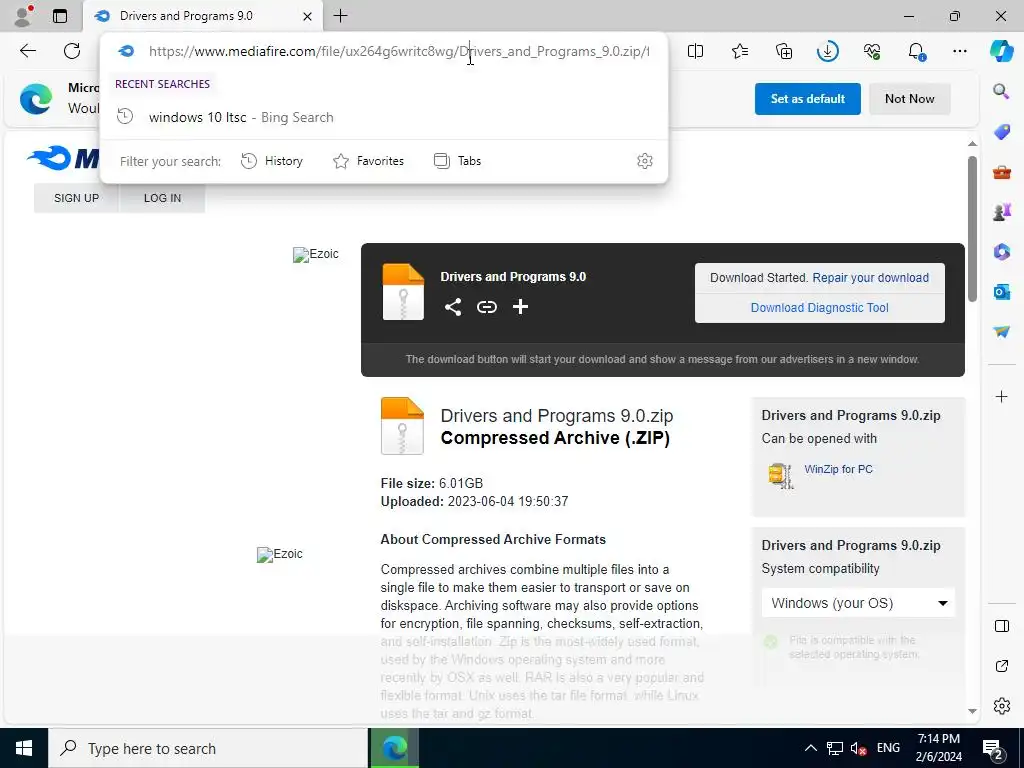
Task: Open Collections icon in toolbar
Action: (x=784, y=51)
